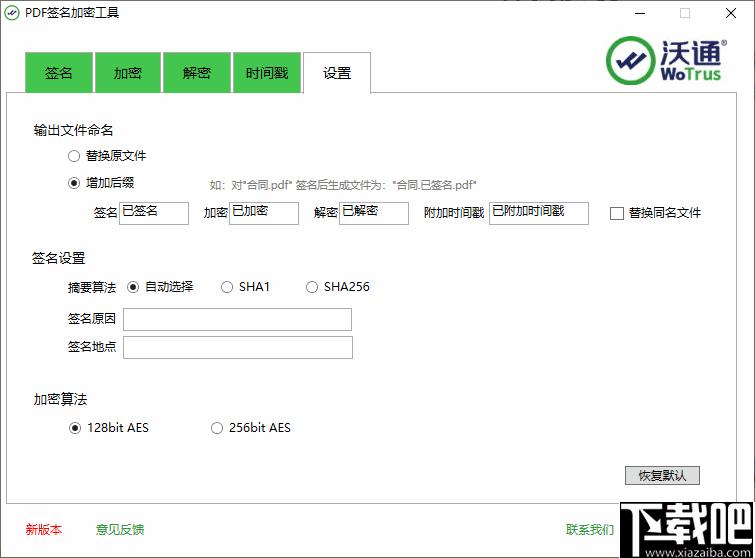The width and height of the screenshot is (755, 558).
Task: Enable the 替换同名文件 checkbox
Action: point(617,213)
